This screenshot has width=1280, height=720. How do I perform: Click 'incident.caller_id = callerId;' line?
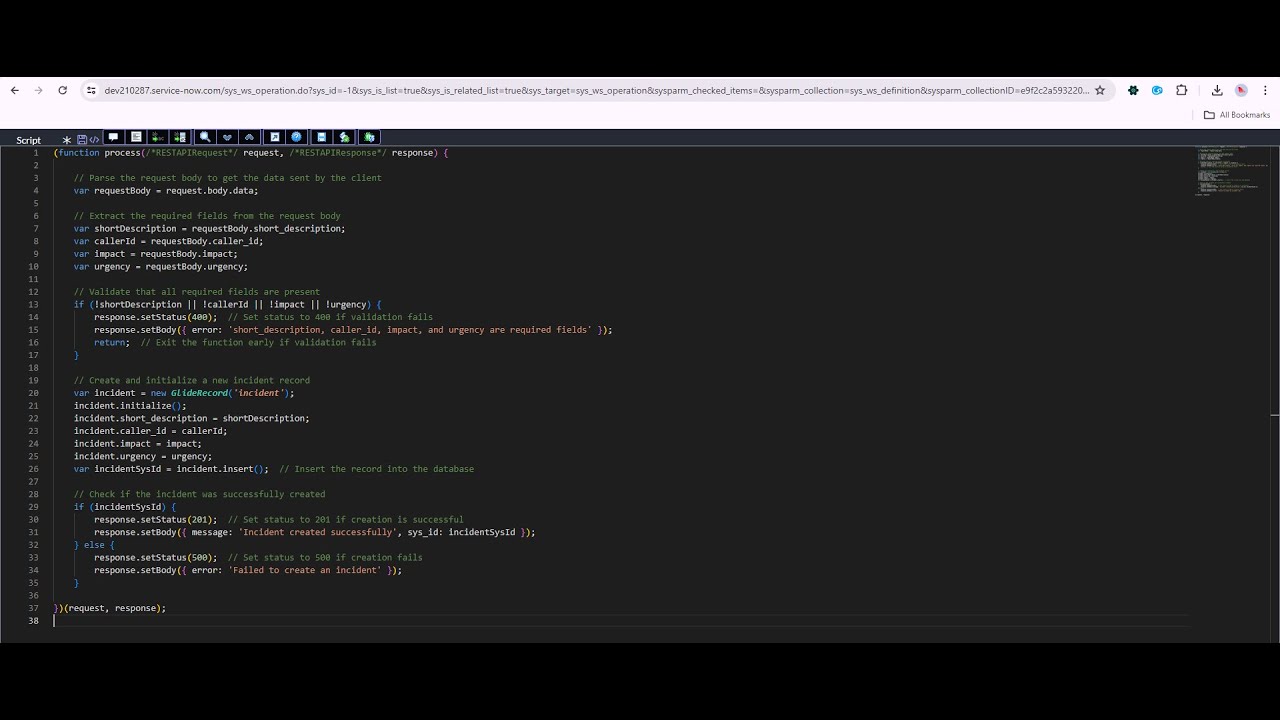coord(150,431)
